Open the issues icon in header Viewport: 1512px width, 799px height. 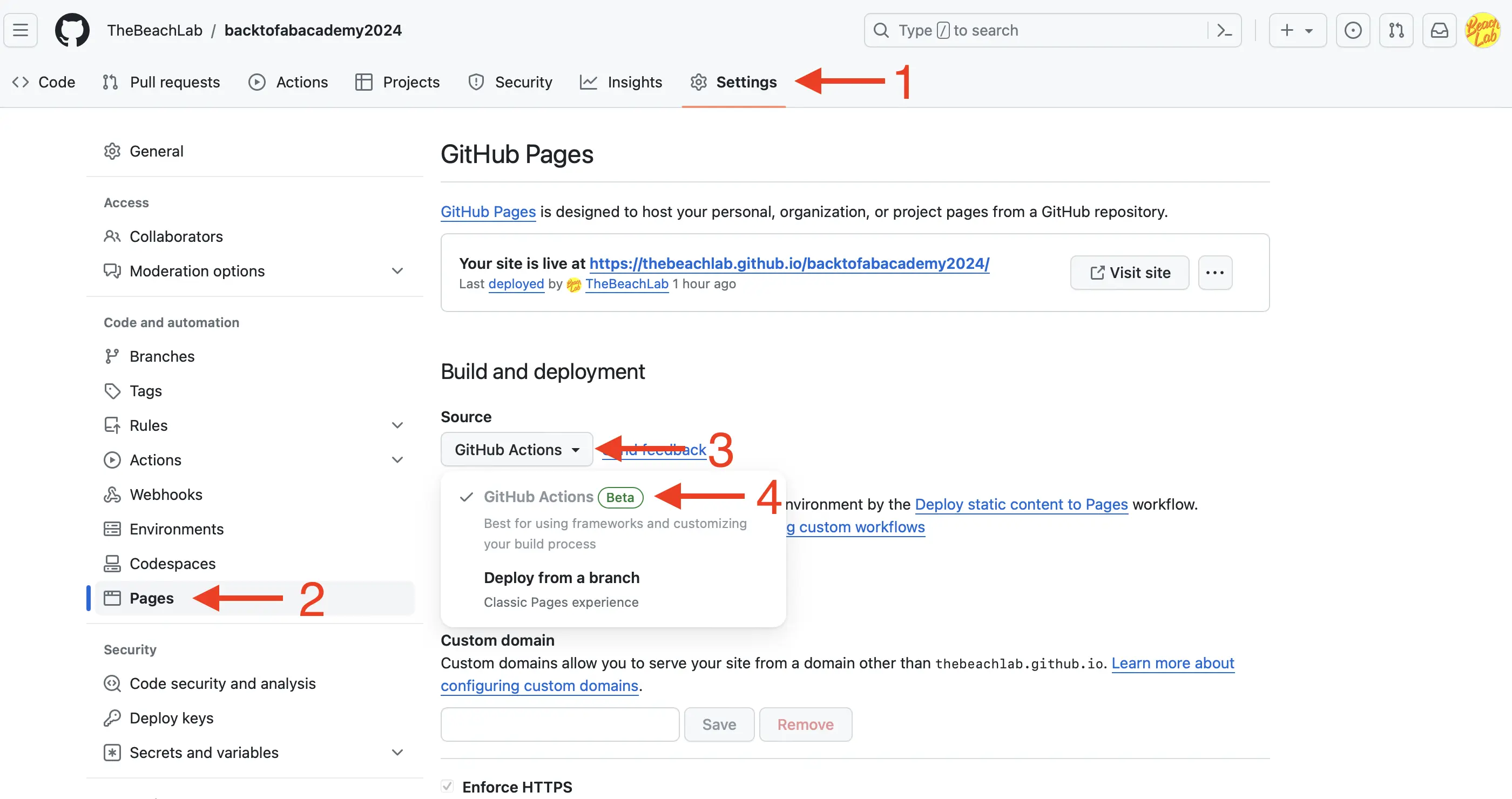(x=1352, y=30)
